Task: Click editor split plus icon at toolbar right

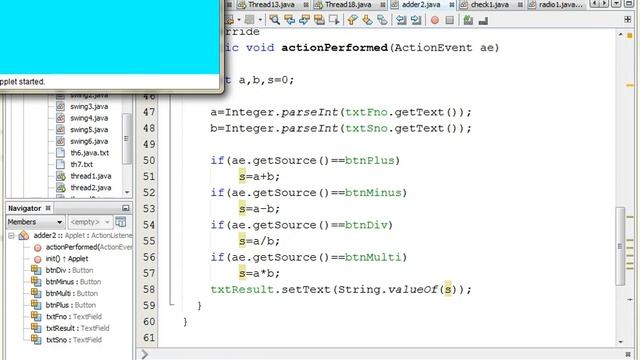Action: [627, 19]
